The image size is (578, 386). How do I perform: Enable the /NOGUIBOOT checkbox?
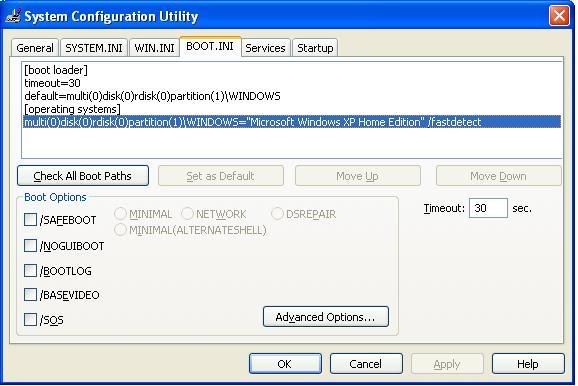tap(30, 245)
